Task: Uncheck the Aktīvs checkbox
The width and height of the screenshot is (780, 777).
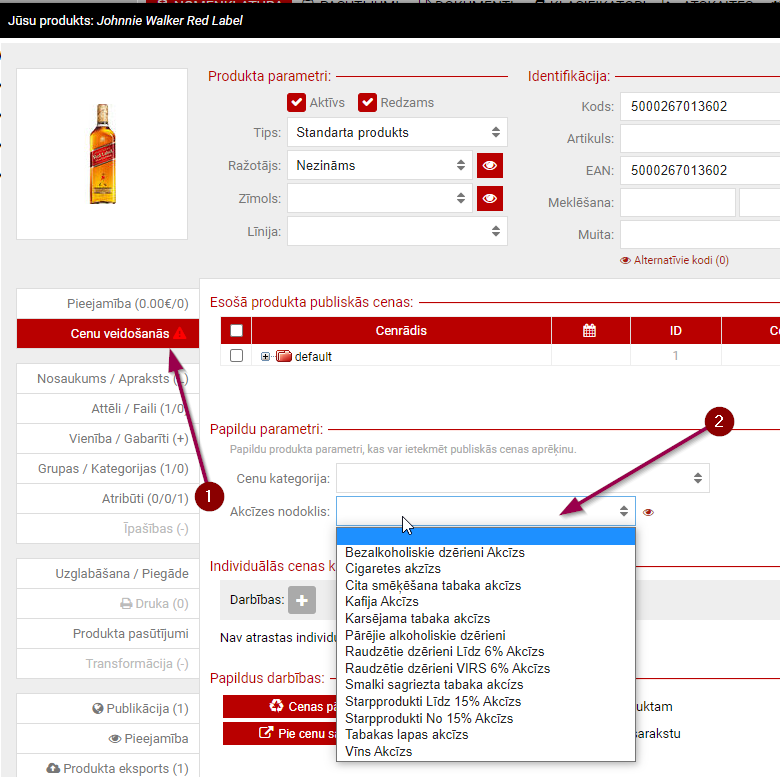Action: click(x=296, y=102)
